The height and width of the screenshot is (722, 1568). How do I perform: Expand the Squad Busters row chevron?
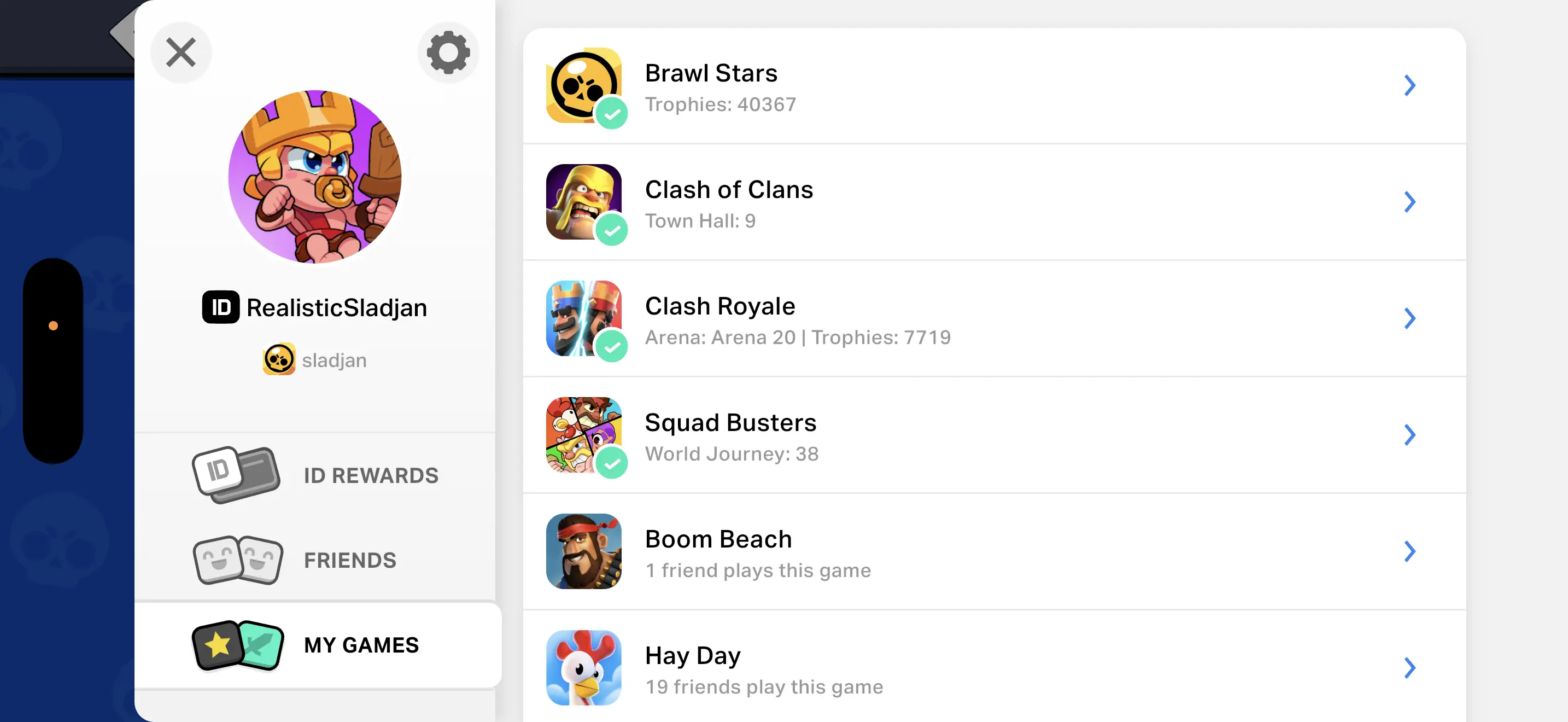coord(1409,435)
